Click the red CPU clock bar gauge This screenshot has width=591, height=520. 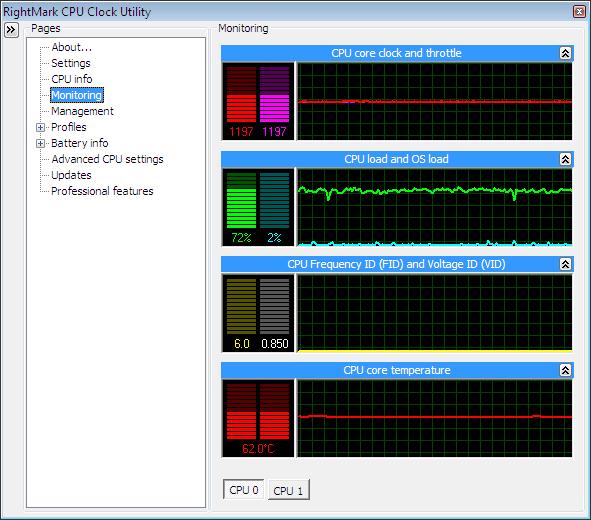[241, 95]
